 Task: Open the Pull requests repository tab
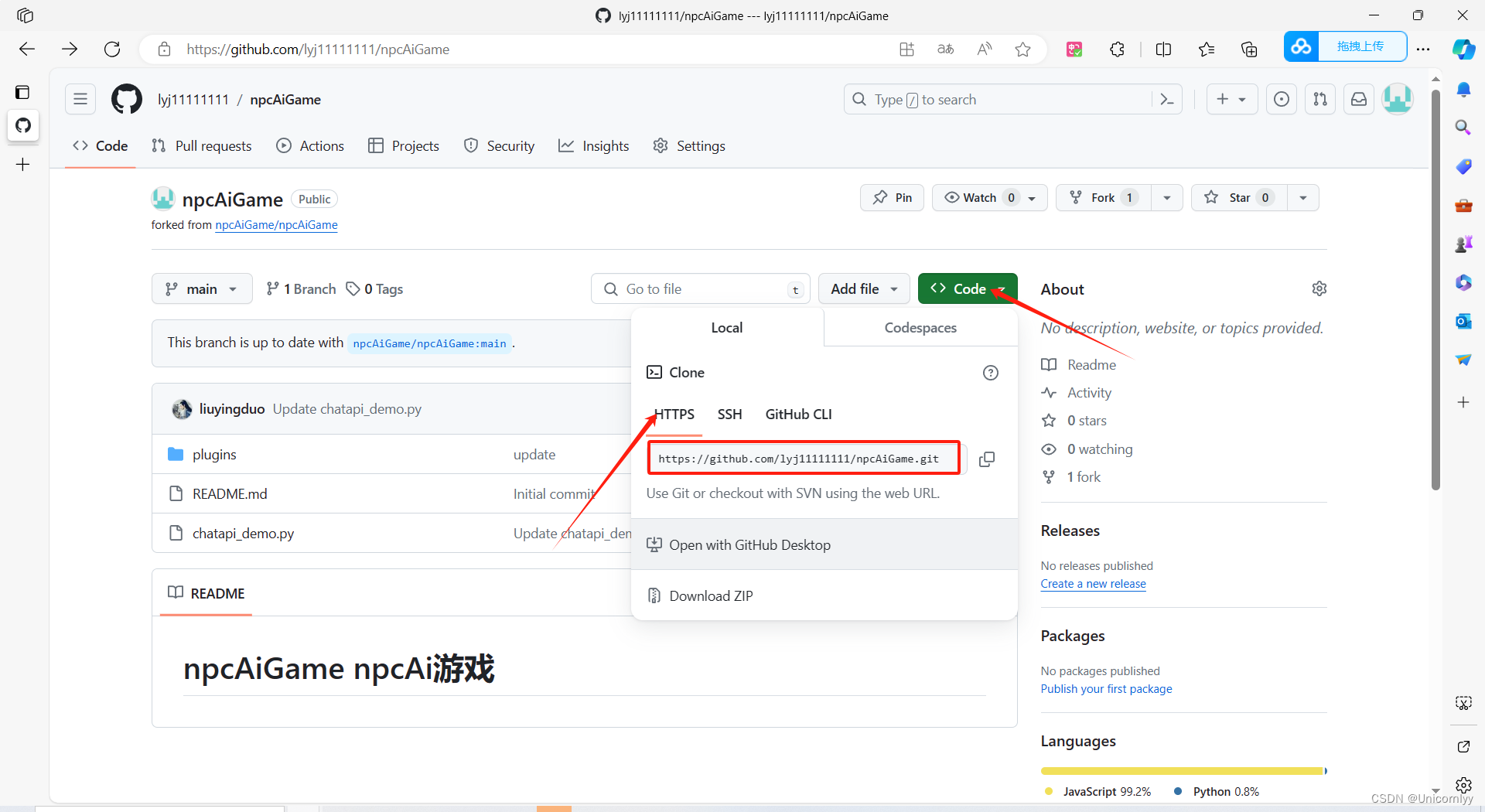click(x=202, y=146)
